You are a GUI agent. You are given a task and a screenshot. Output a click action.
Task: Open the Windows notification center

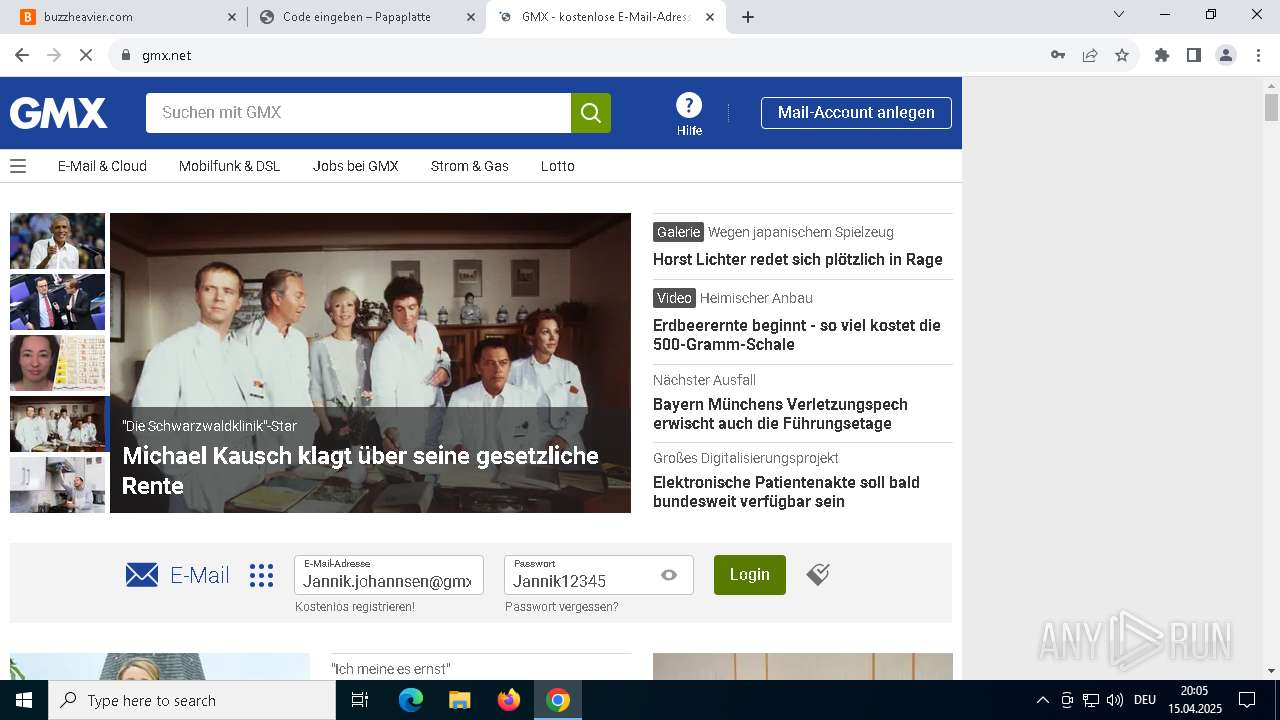[1247, 700]
